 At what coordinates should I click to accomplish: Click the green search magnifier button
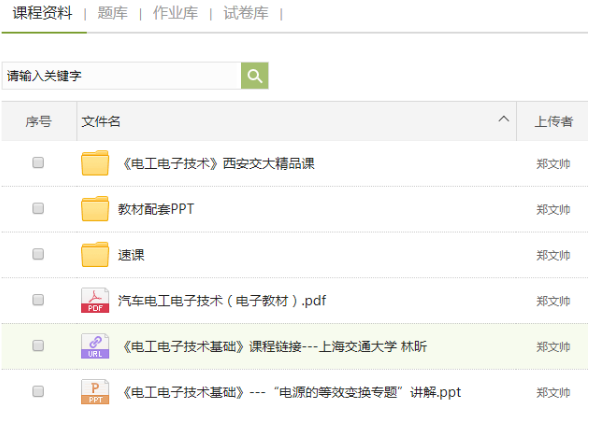point(254,76)
